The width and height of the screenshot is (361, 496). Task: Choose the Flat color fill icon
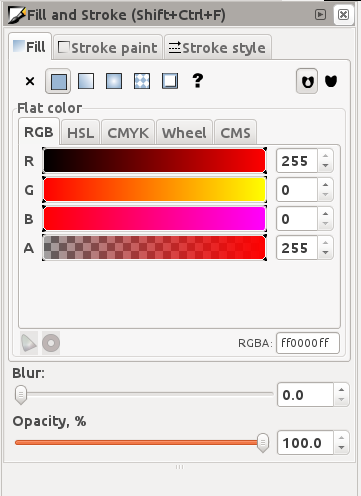click(58, 81)
